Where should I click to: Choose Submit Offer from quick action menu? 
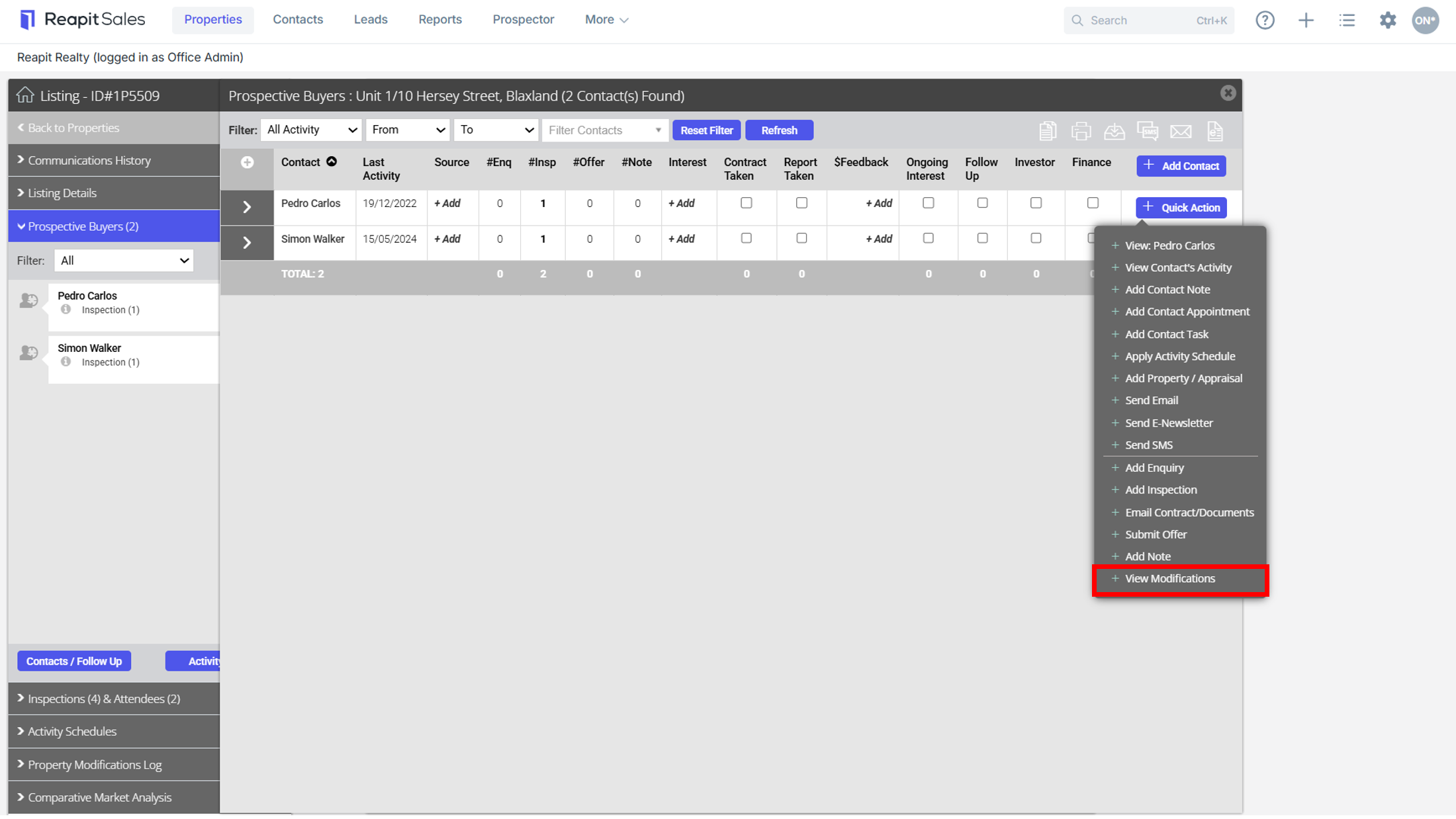(1156, 535)
